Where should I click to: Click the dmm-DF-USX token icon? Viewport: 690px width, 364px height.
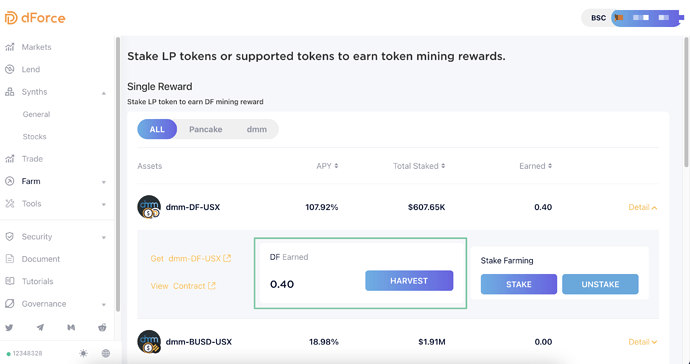(x=149, y=207)
